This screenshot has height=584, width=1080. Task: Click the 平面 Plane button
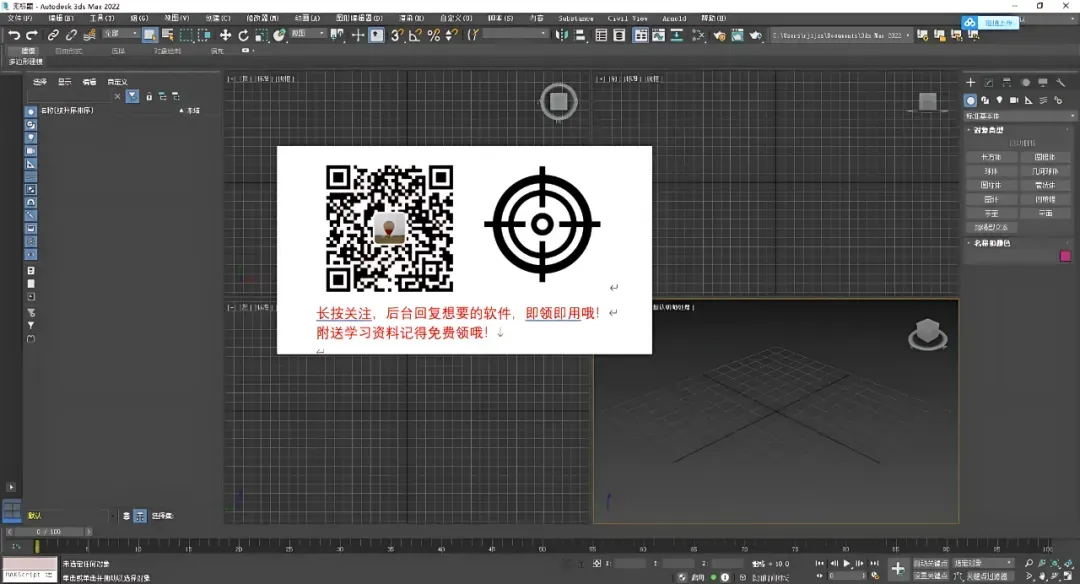(1046, 213)
